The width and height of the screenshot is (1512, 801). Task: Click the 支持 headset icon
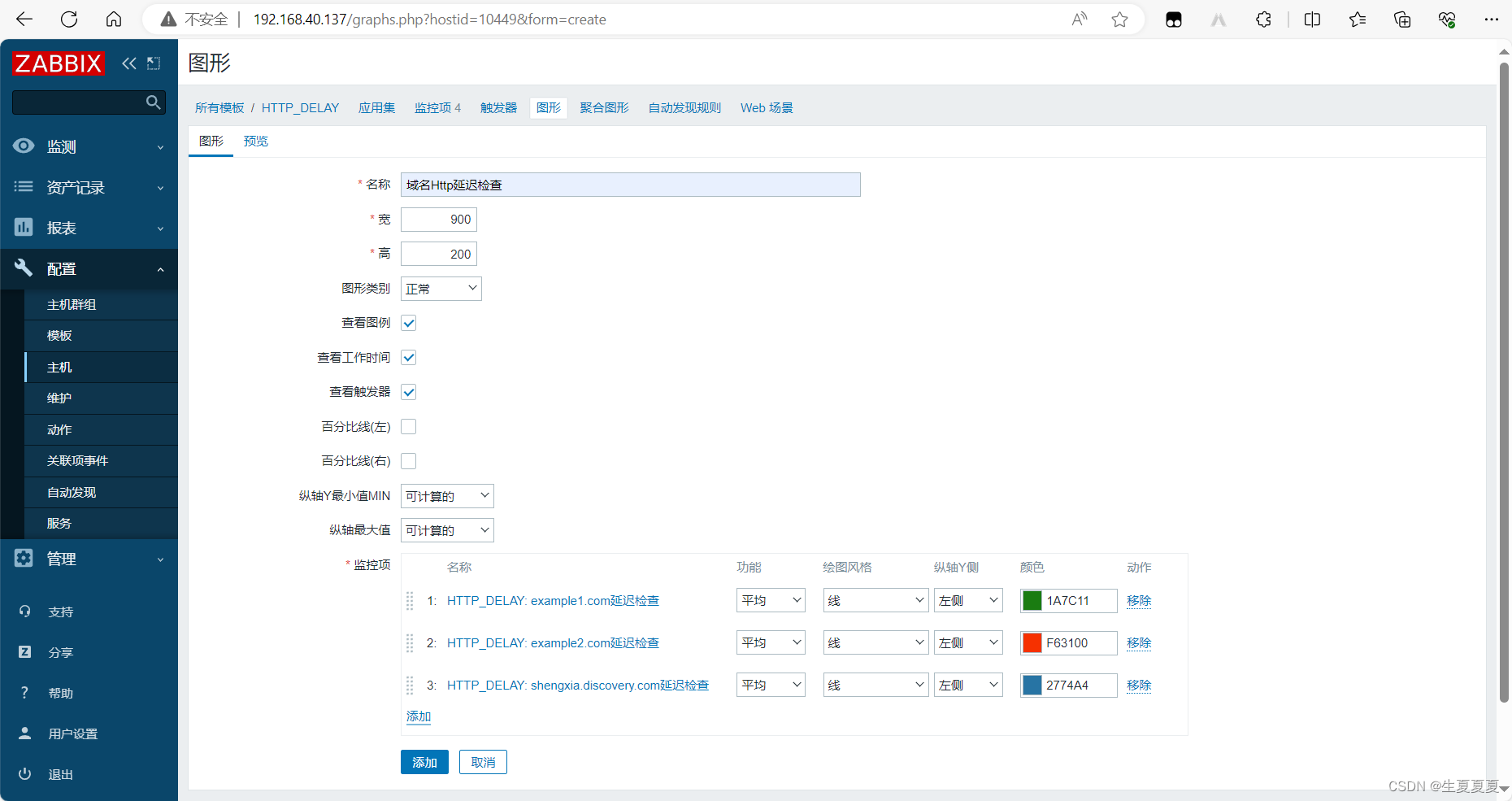(24, 612)
